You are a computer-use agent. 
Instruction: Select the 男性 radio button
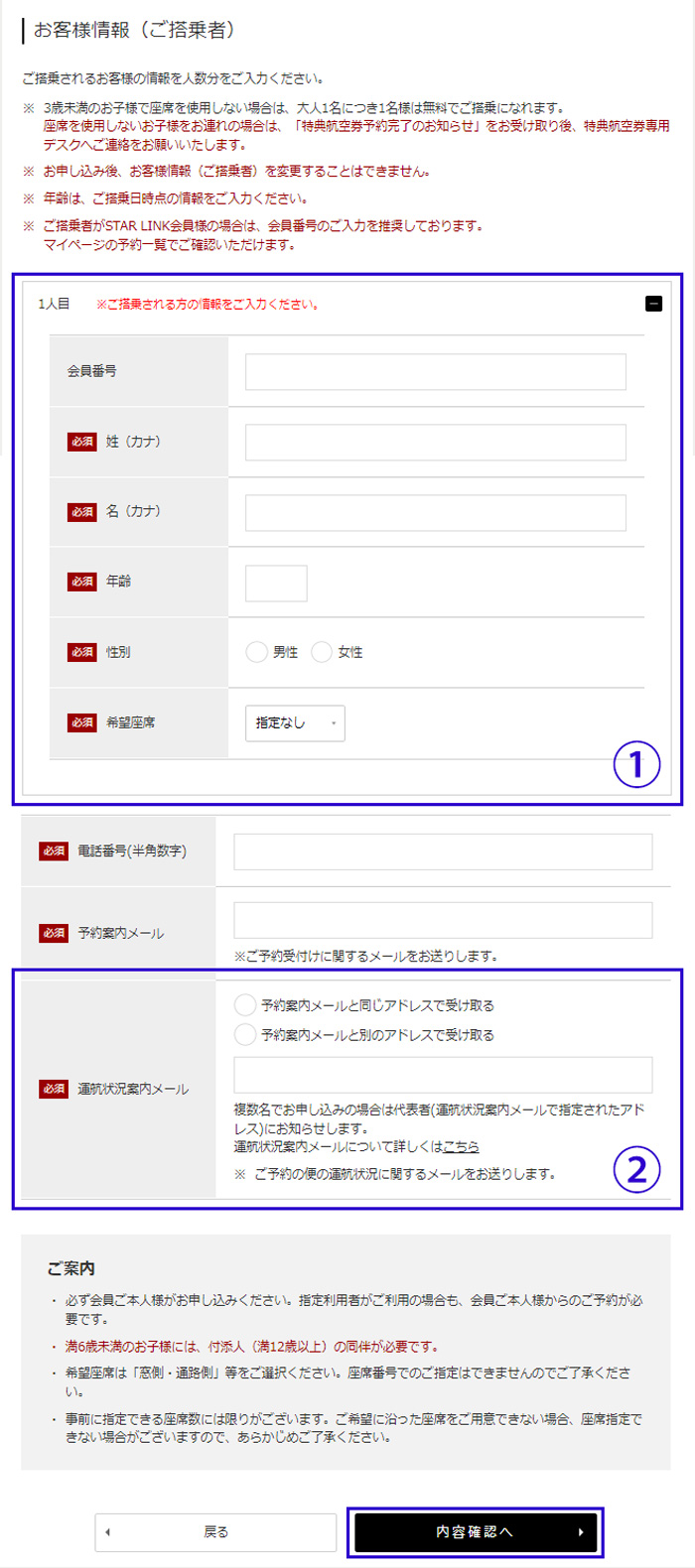coord(256,652)
